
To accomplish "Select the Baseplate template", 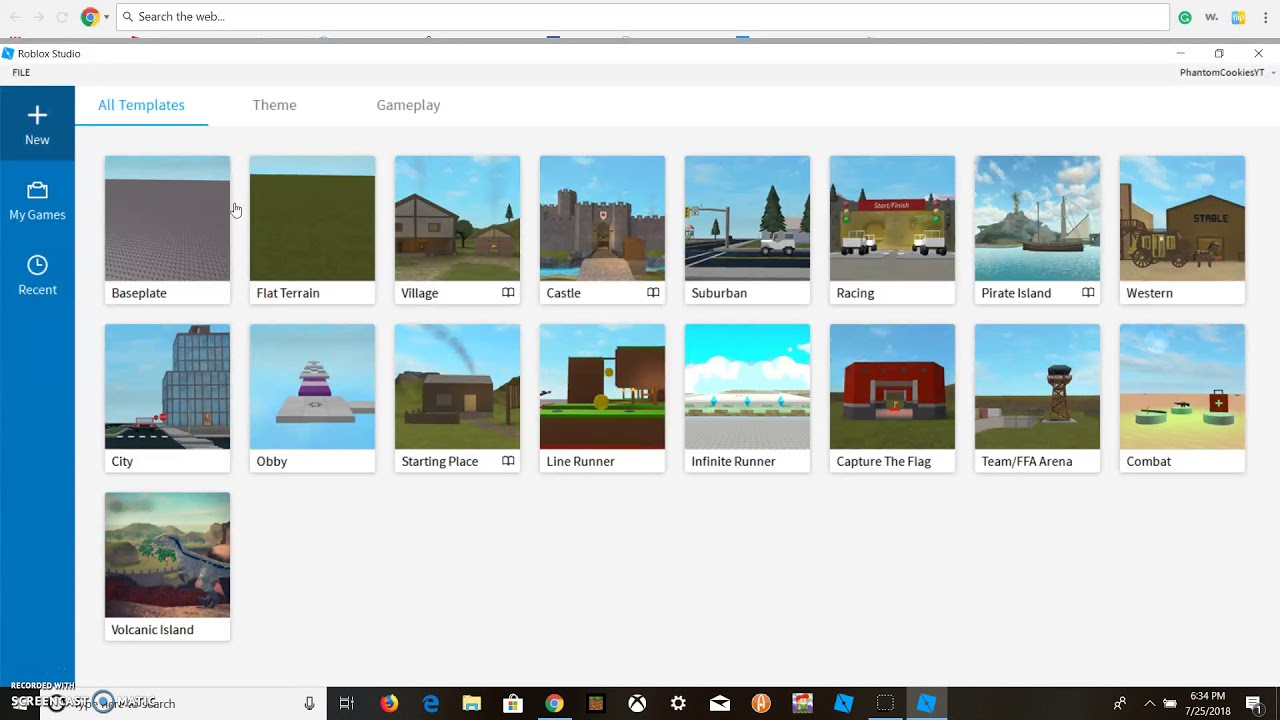I will tap(167, 229).
